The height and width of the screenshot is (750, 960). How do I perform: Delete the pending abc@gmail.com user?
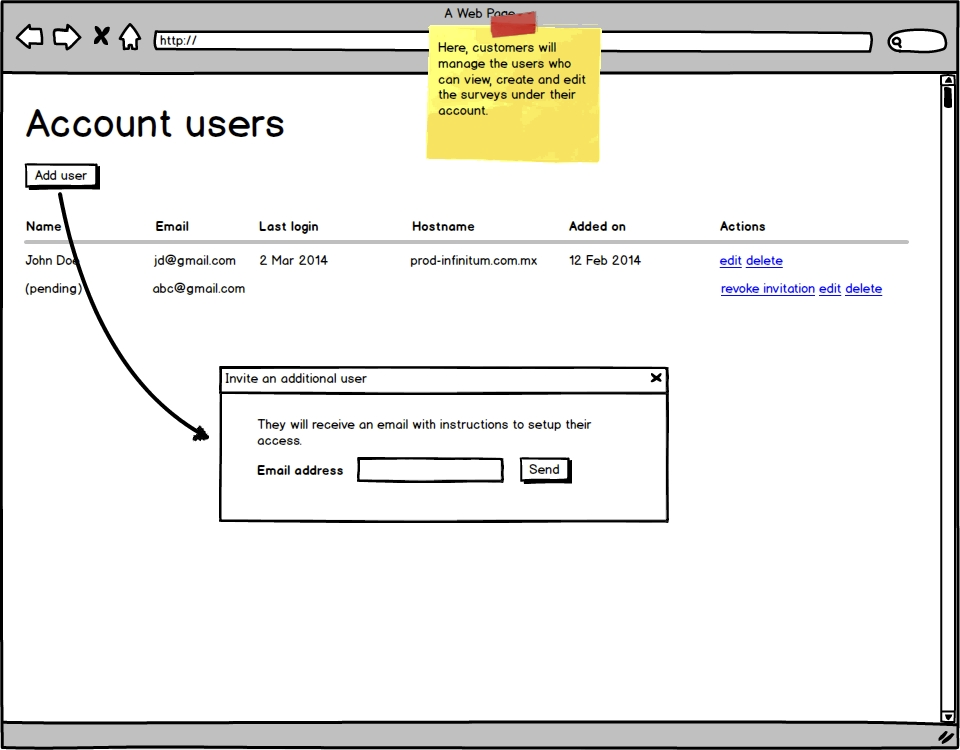pos(863,289)
